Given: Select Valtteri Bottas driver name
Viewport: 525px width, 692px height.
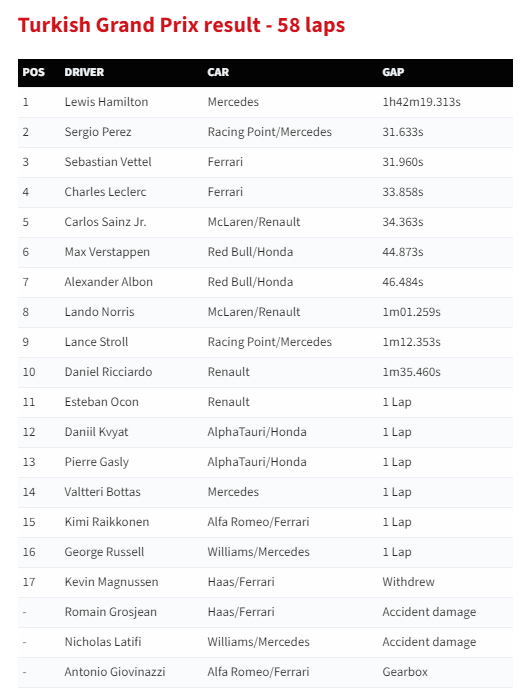Looking at the screenshot, I should [x=102, y=492].
